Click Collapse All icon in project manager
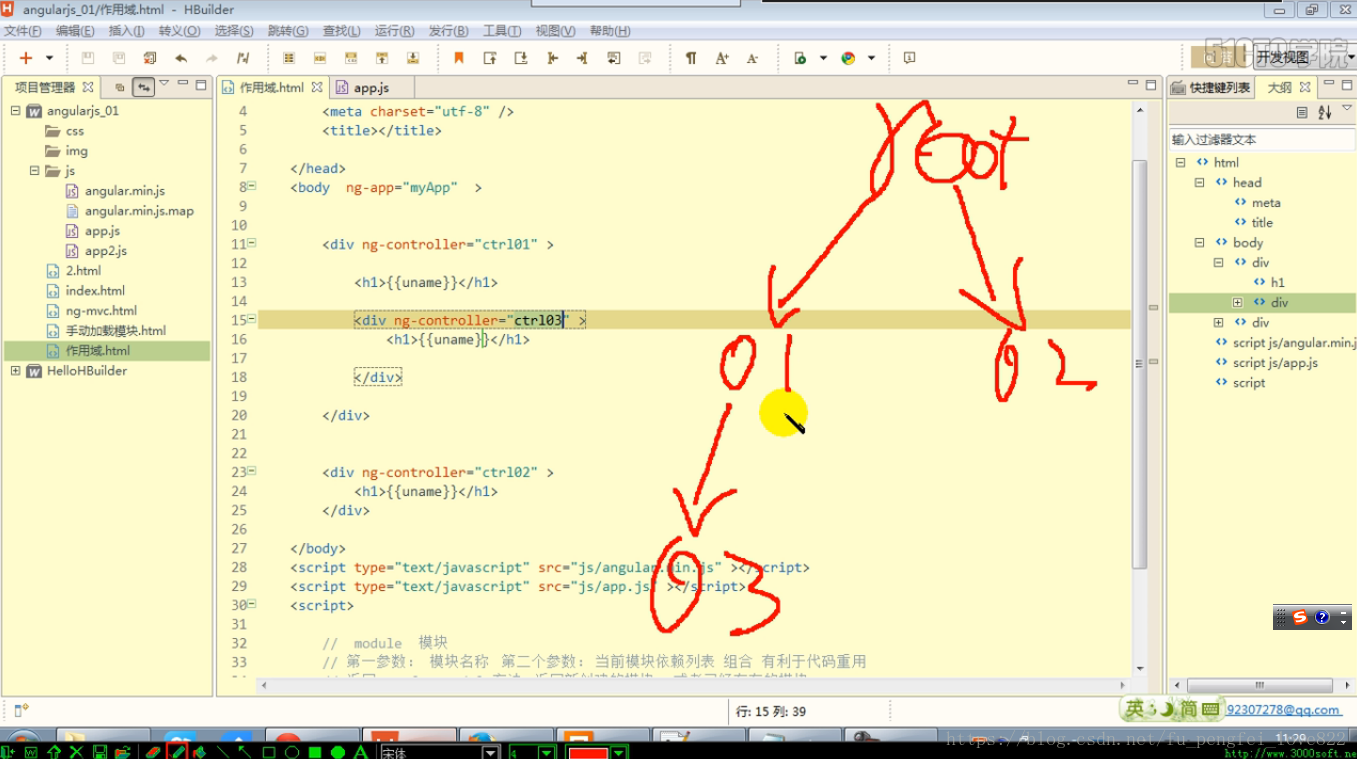 pyautogui.click(x=120, y=87)
